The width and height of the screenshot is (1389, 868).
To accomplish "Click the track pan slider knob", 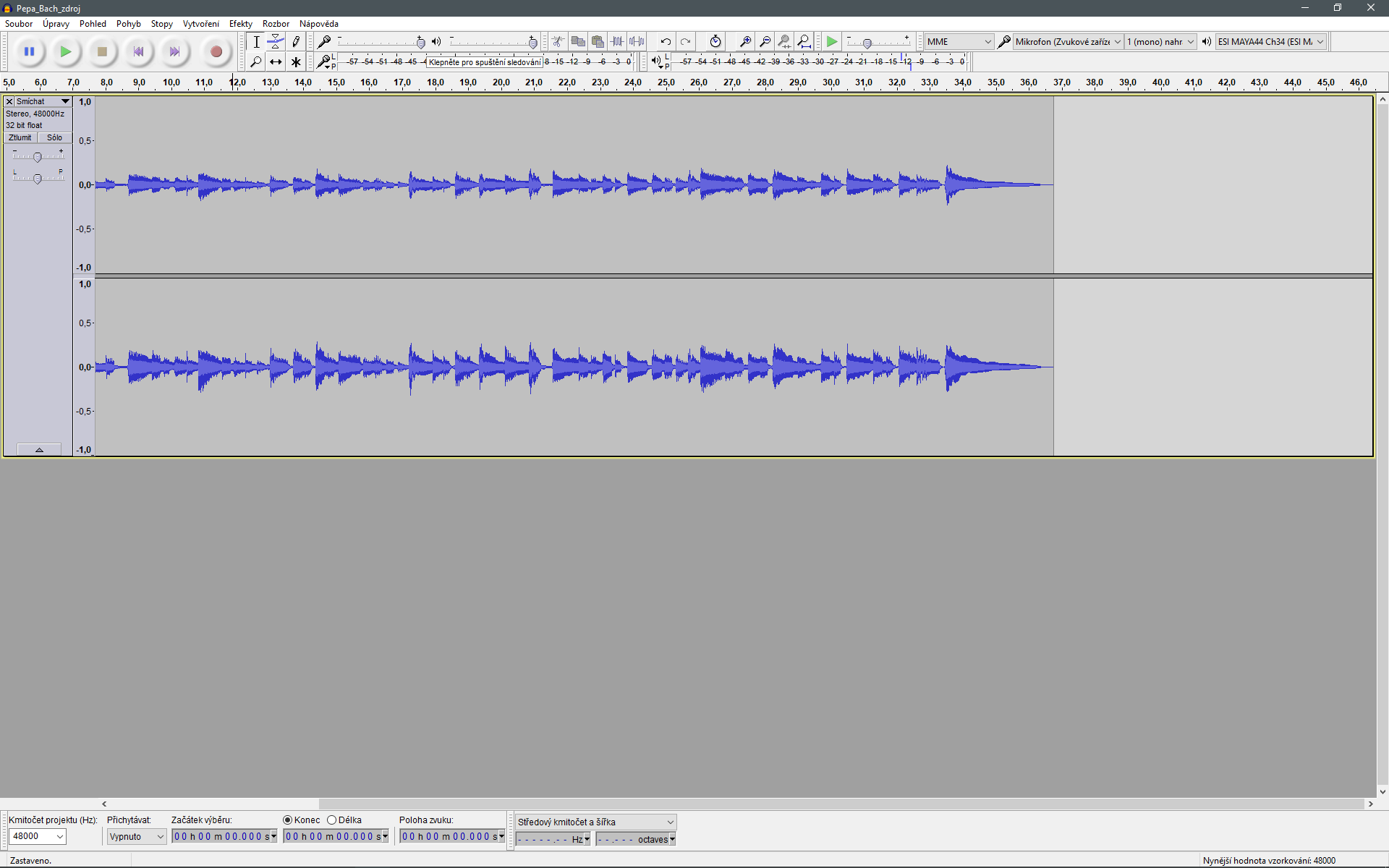I will pos(37,179).
